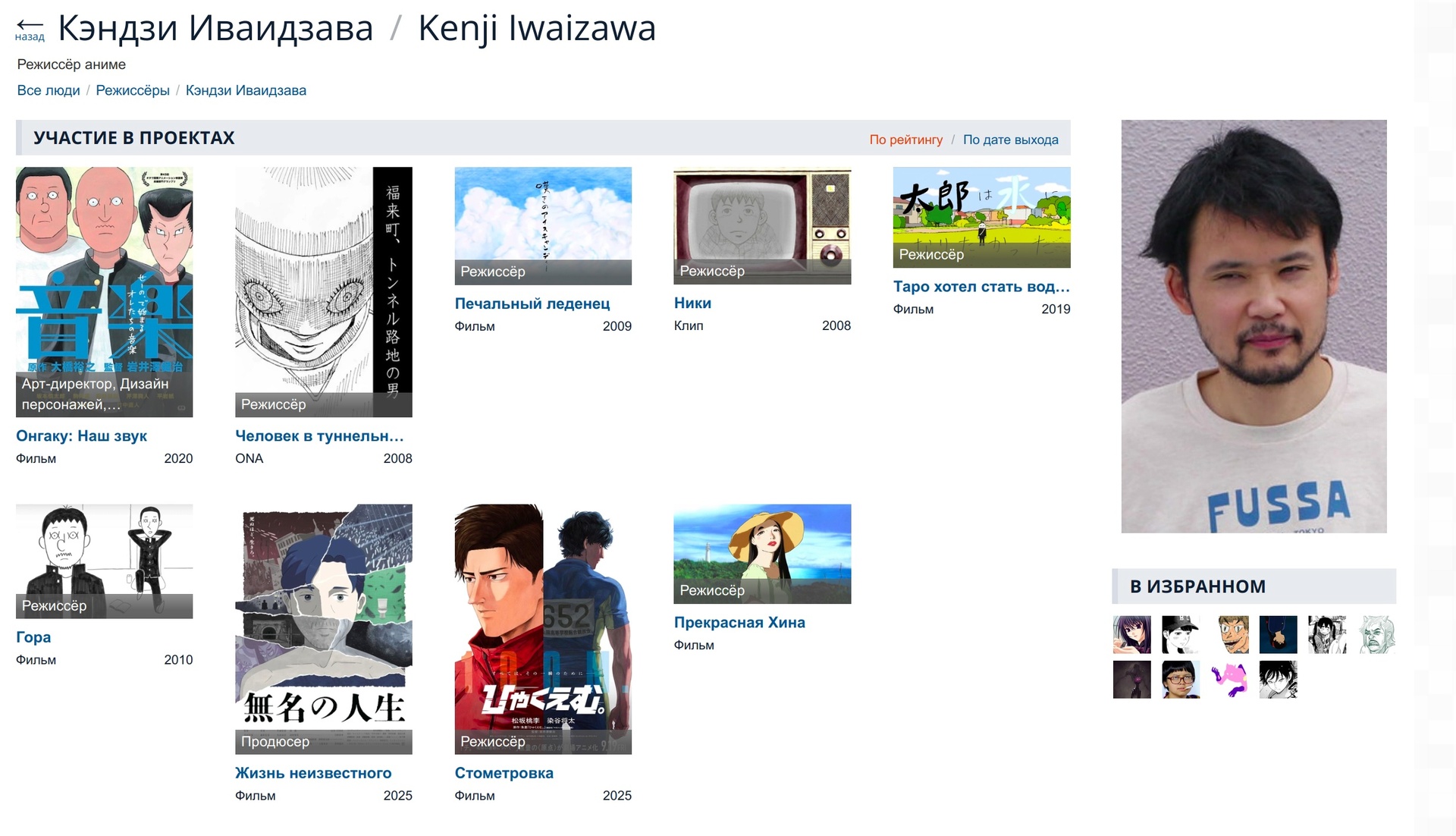
Task: Open the Ники television thumbnail
Action: (x=762, y=225)
